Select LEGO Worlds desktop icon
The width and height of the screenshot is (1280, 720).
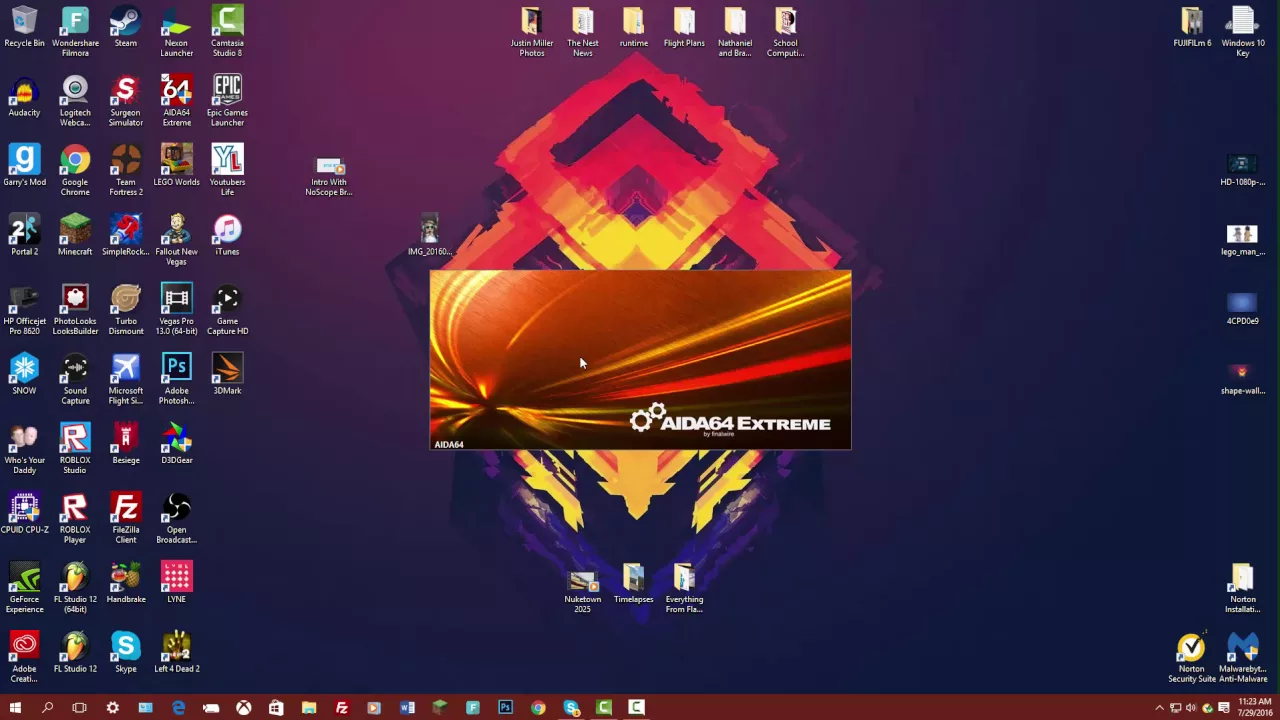click(x=176, y=167)
